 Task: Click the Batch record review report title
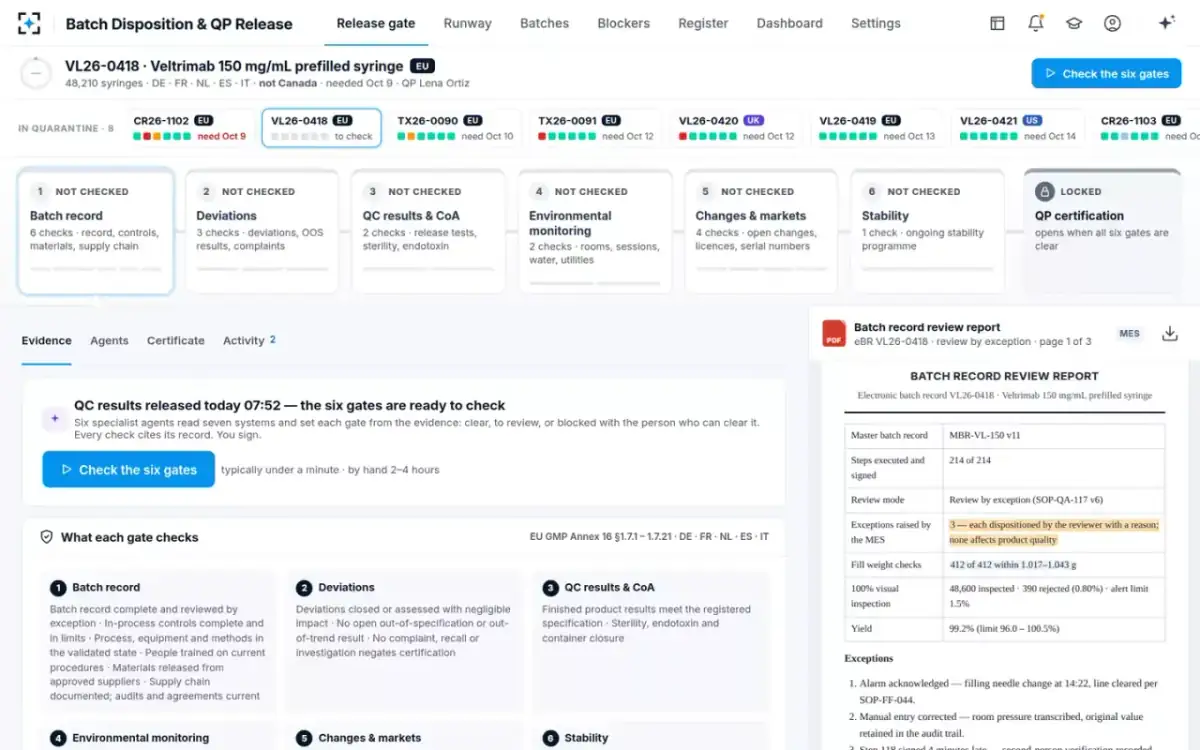927,327
